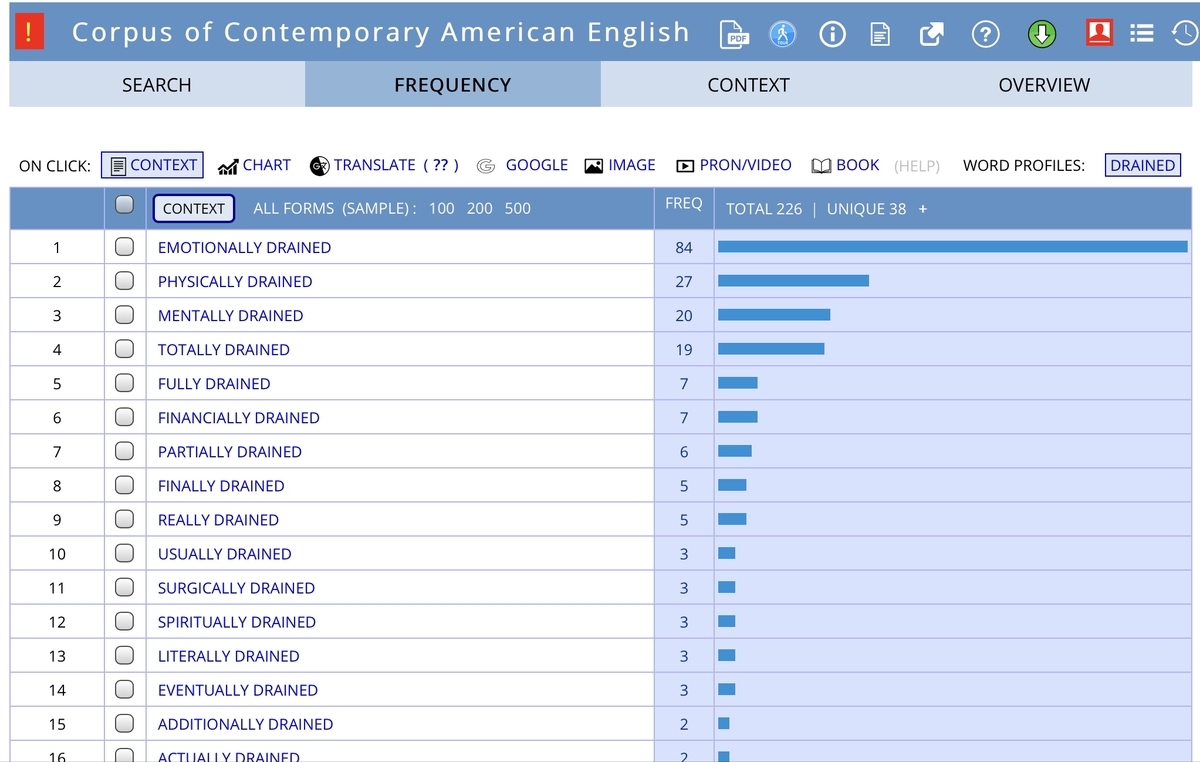Open the PDF document icon
The image size is (1200, 762).
[736, 35]
